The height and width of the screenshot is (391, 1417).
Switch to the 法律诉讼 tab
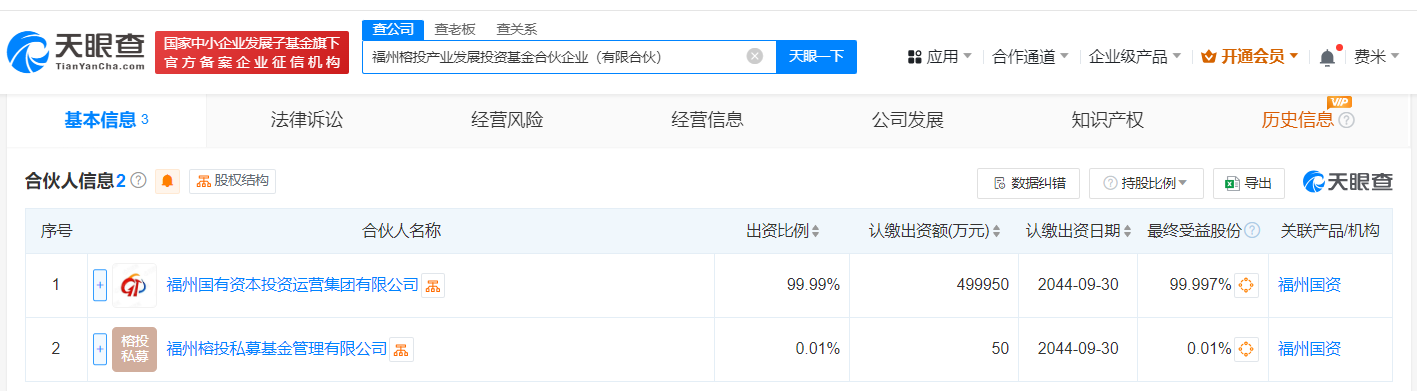[307, 120]
